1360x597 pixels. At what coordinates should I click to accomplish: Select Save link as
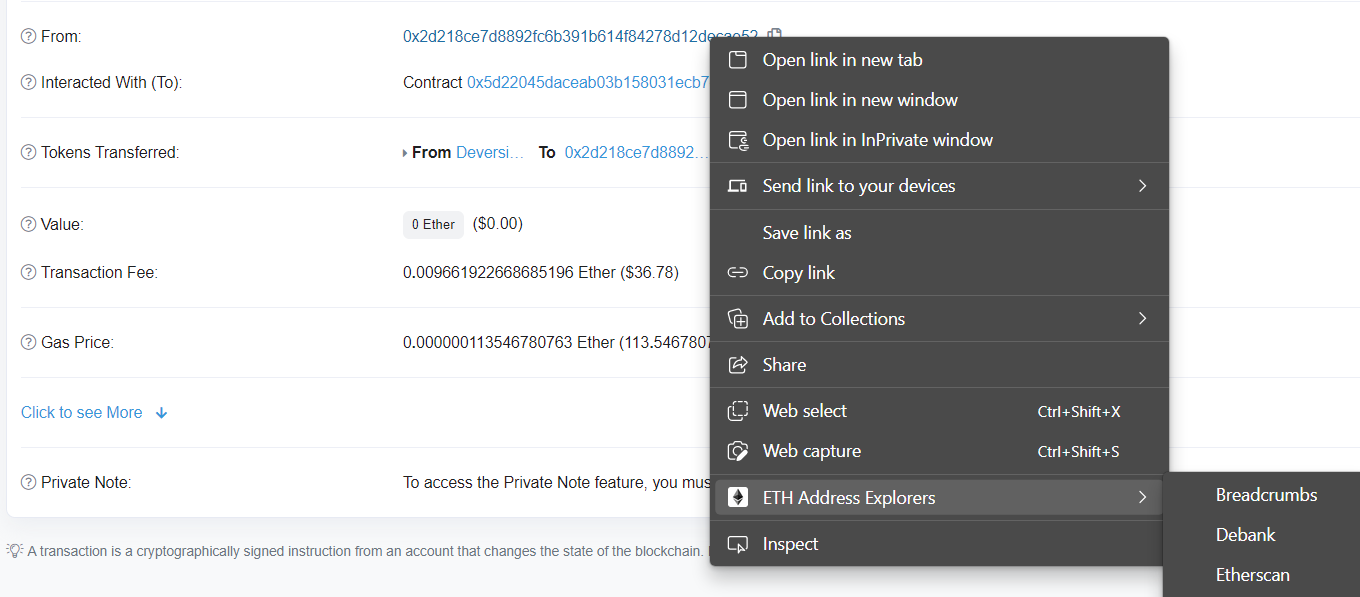click(x=939, y=233)
